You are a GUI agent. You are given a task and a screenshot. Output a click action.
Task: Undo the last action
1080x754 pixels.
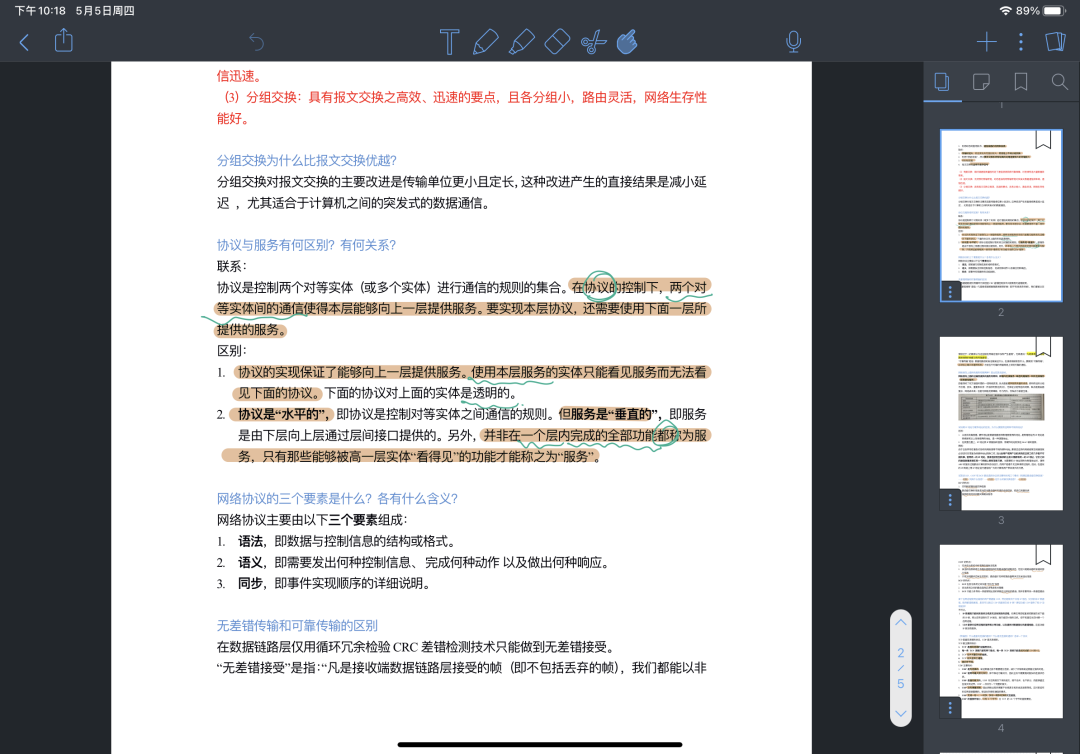[257, 42]
